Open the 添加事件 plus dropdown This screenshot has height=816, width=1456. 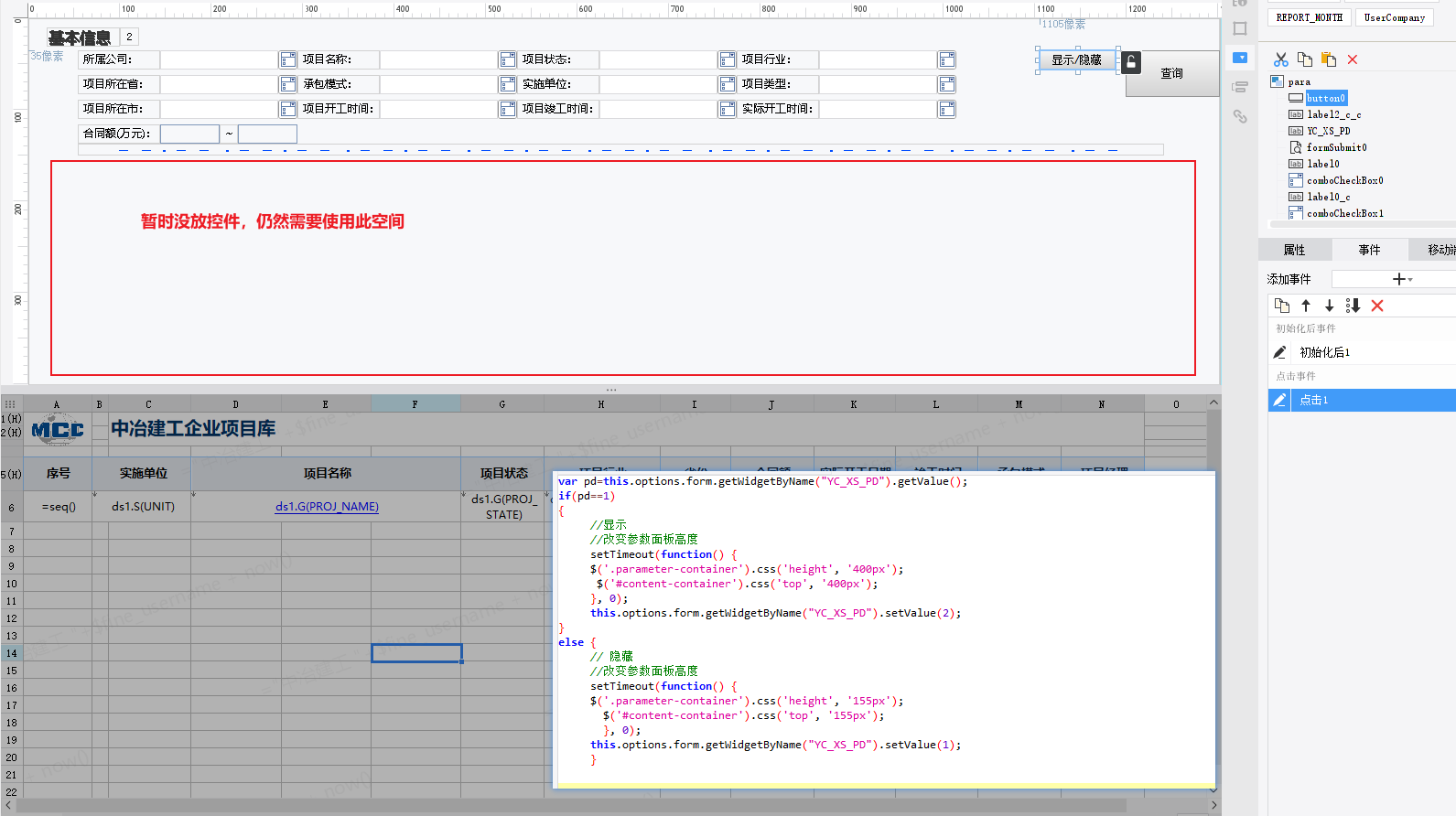pyautogui.click(x=1402, y=279)
